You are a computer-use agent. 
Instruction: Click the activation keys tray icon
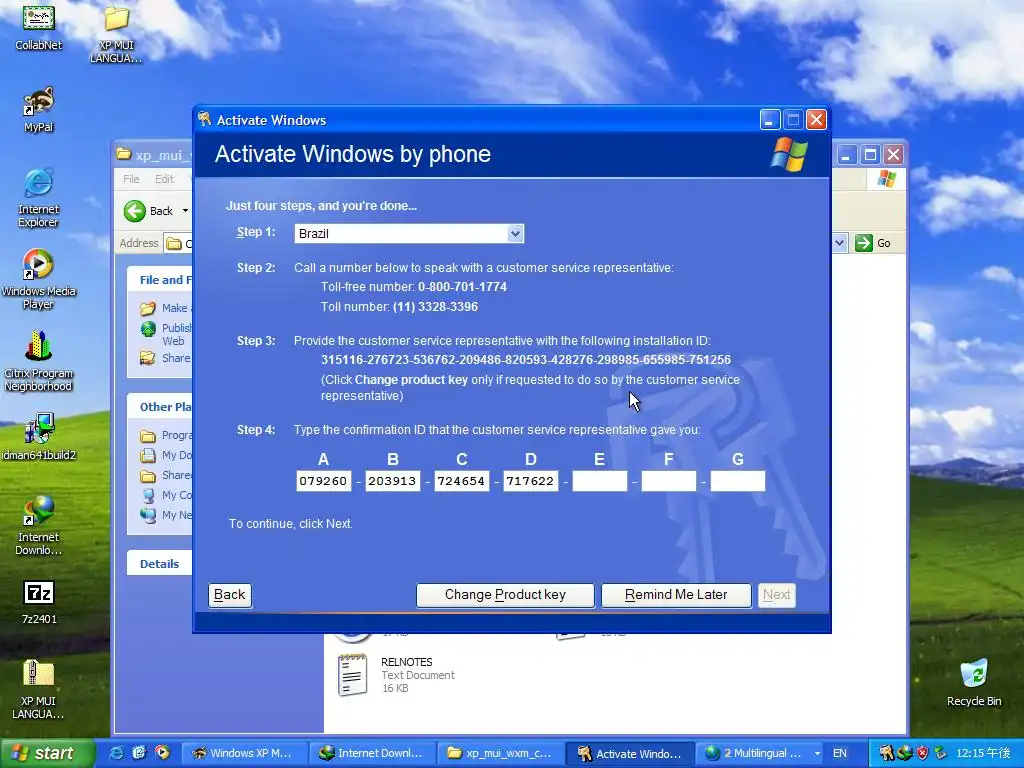click(886, 753)
